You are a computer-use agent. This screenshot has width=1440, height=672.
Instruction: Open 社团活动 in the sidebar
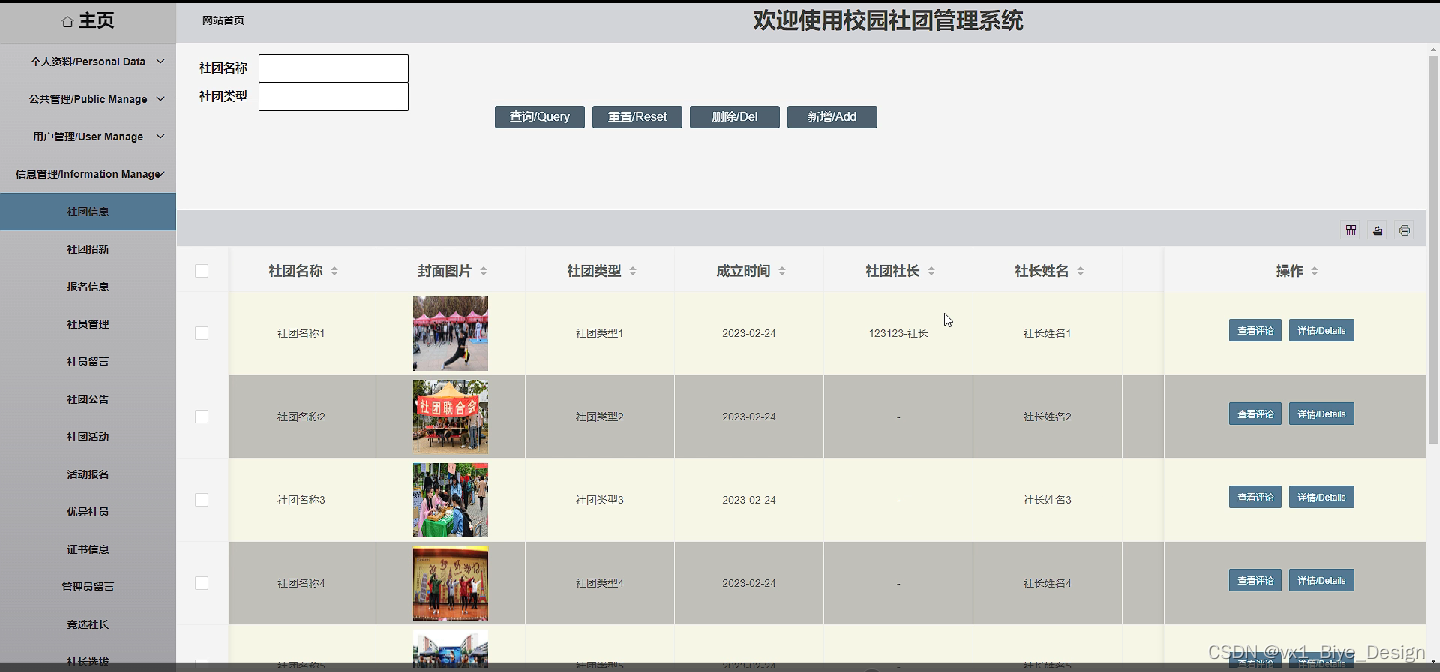[88, 437]
